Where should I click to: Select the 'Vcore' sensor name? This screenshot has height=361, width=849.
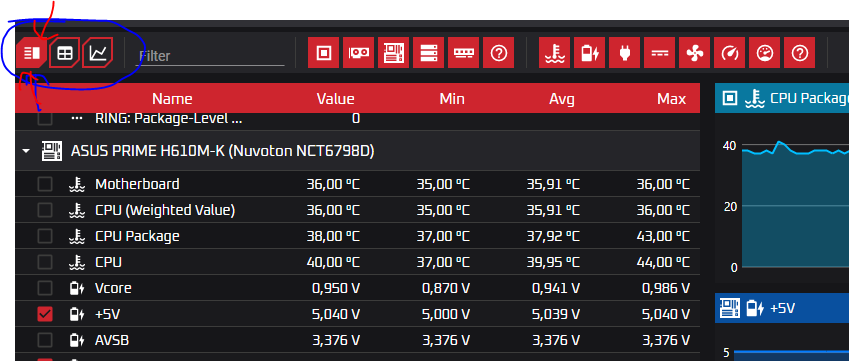[x=113, y=288]
